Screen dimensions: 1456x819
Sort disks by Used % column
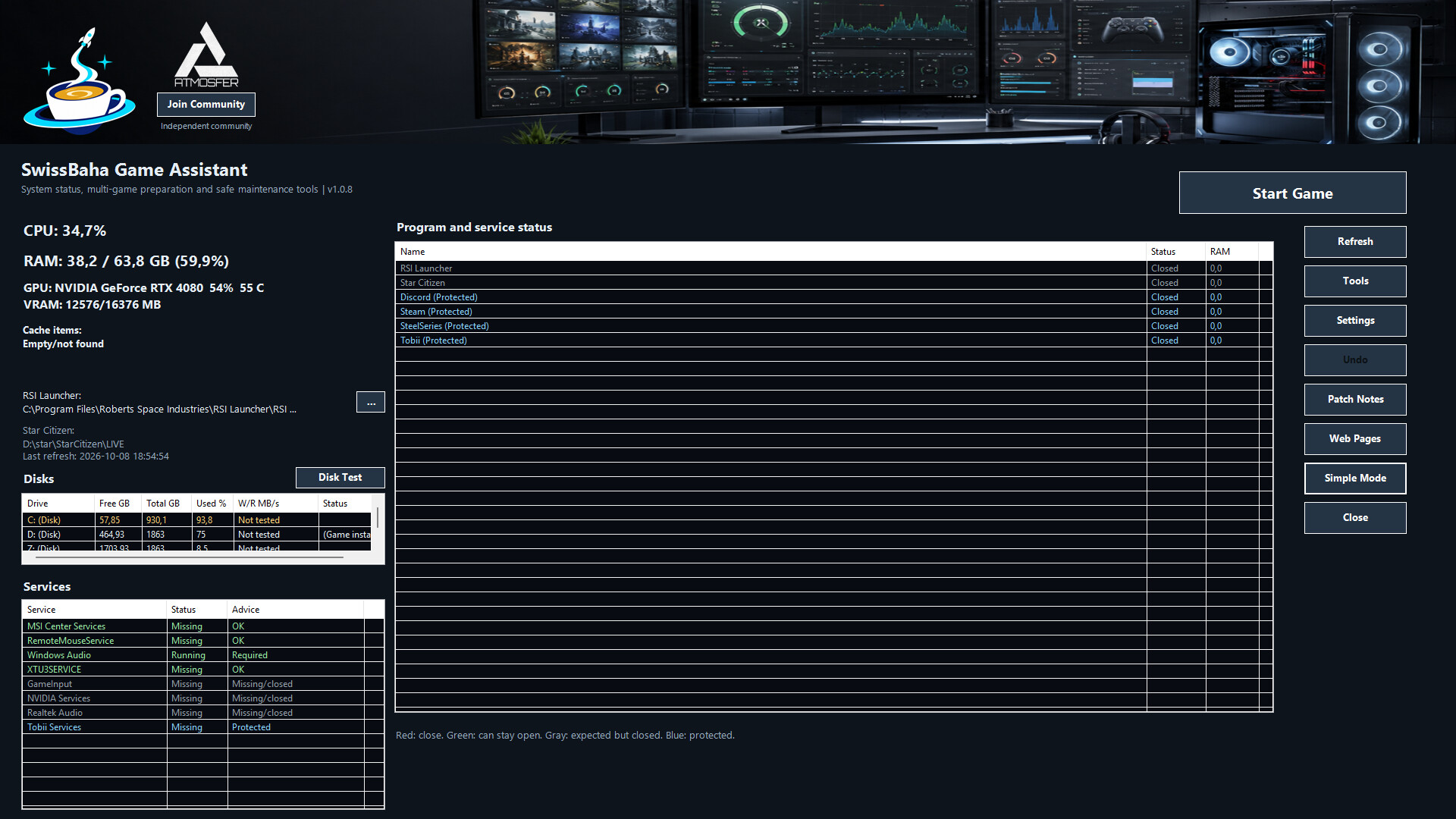click(x=212, y=504)
